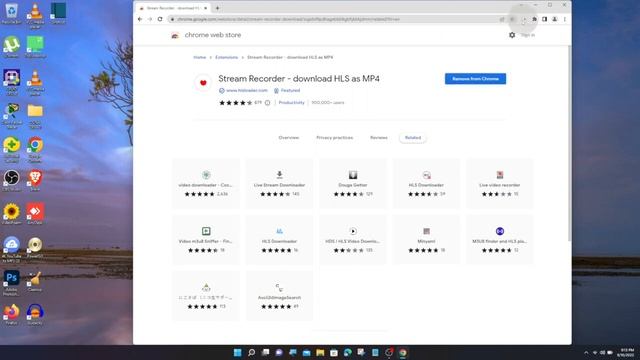This screenshot has height=360, width=640.
Task: Click the Extensions breadcrumb link
Action: (x=227, y=58)
